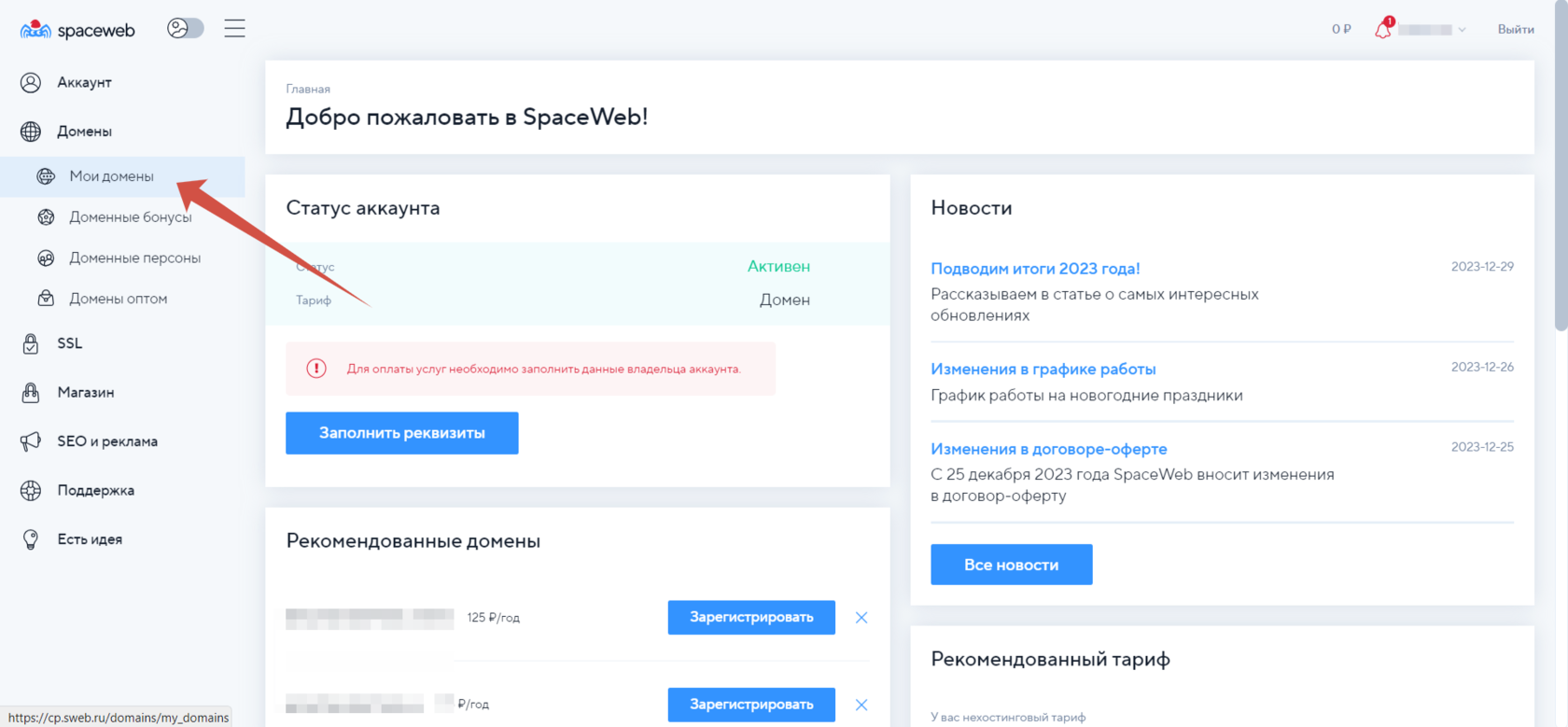Click the SEO и реклама megaphone icon
This screenshot has height=727, width=1568.
(x=31, y=441)
